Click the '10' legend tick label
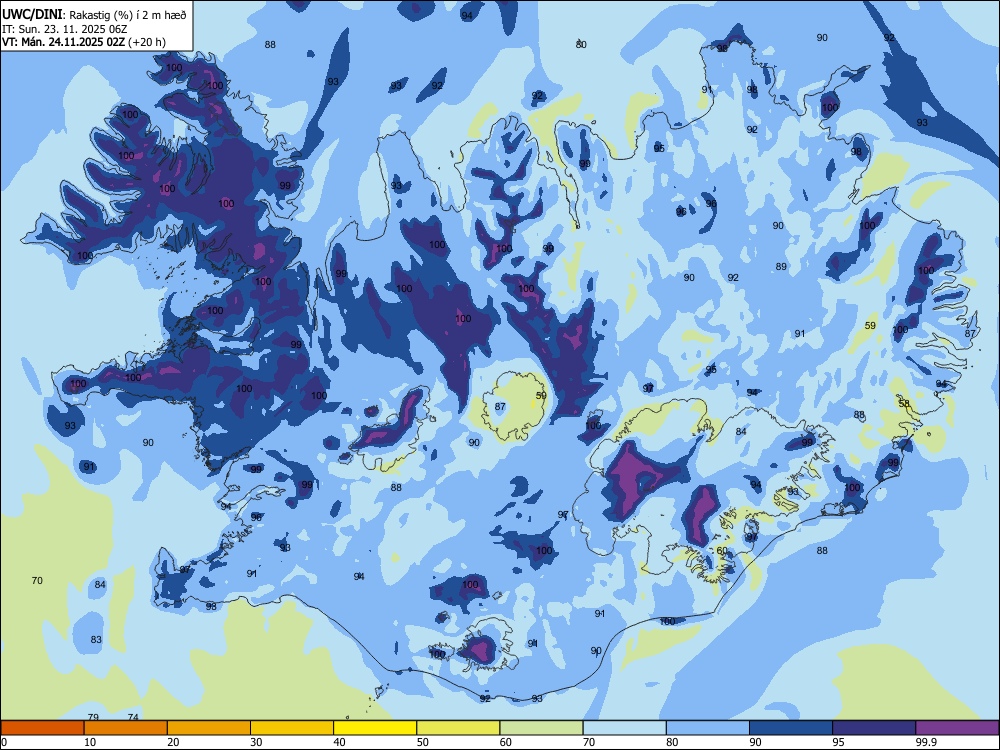 [x=90, y=742]
